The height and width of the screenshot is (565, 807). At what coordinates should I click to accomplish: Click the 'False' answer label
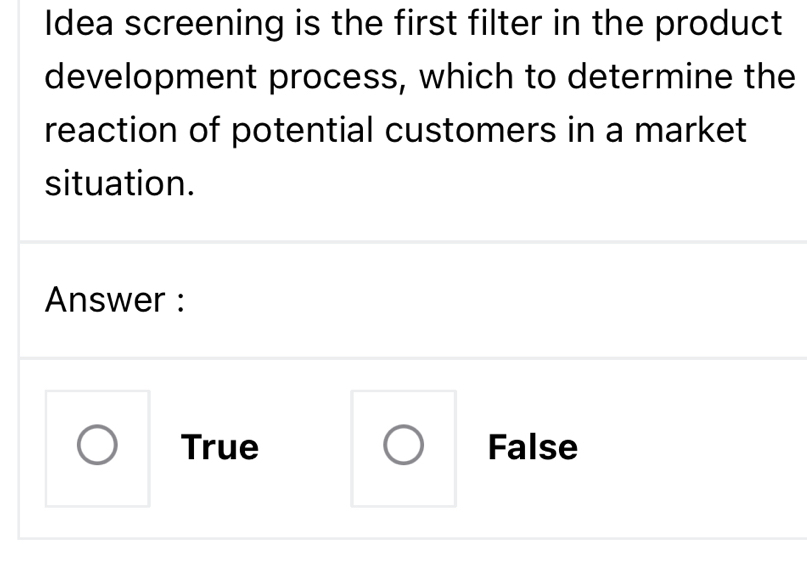pyautogui.click(x=532, y=447)
